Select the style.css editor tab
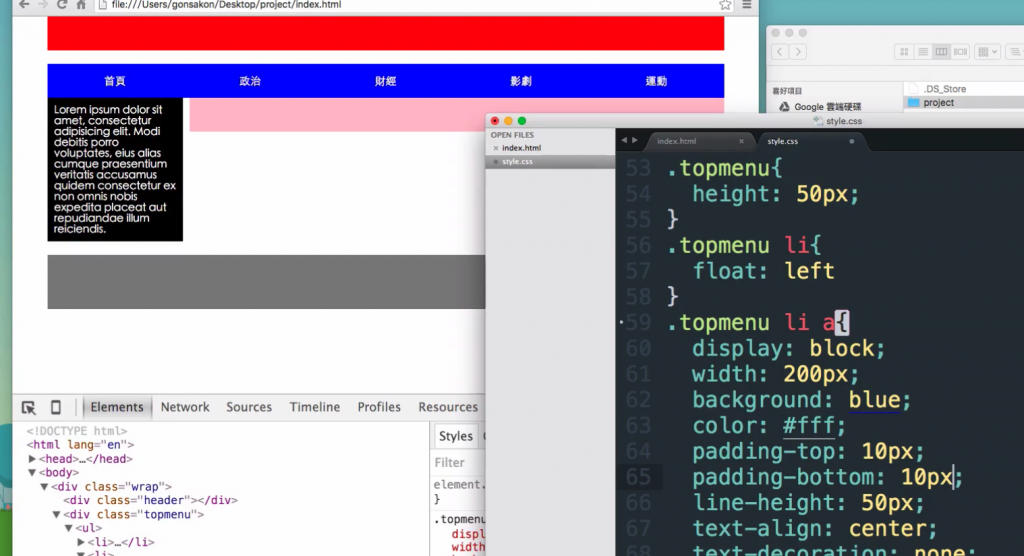Image resolution: width=1024 pixels, height=556 pixels. (x=782, y=141)
